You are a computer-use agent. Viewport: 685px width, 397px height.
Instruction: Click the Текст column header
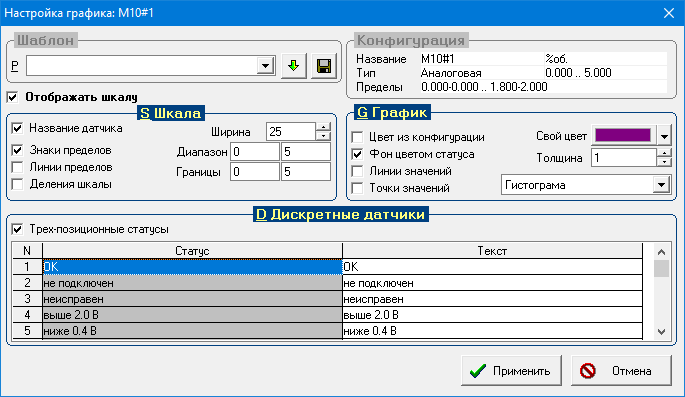[492, 251]
